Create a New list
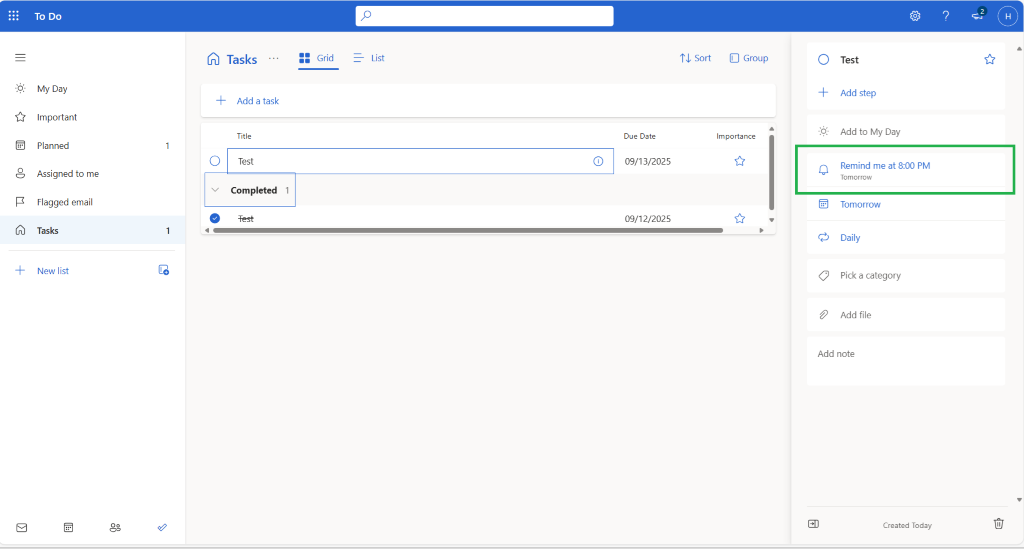This screenshot has height=549, width=1024. coord(52,270)
